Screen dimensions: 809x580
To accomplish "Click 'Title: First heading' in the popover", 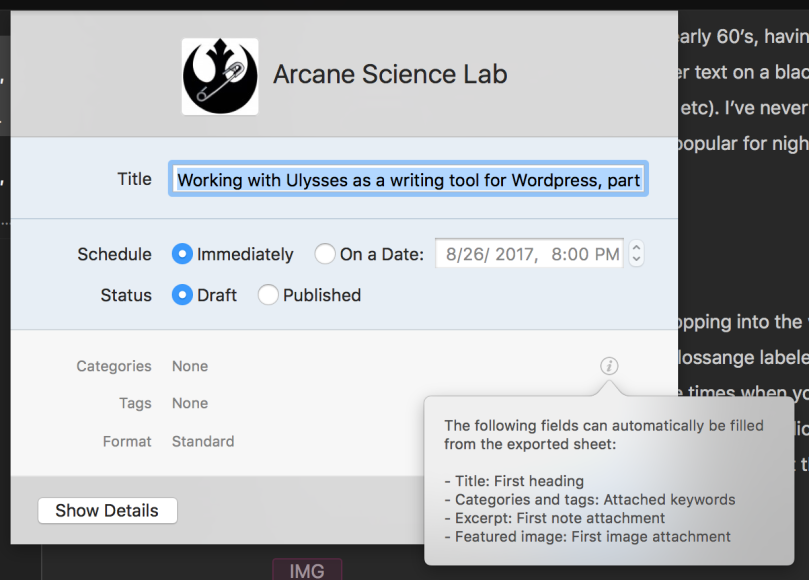I will pos(514,481).
